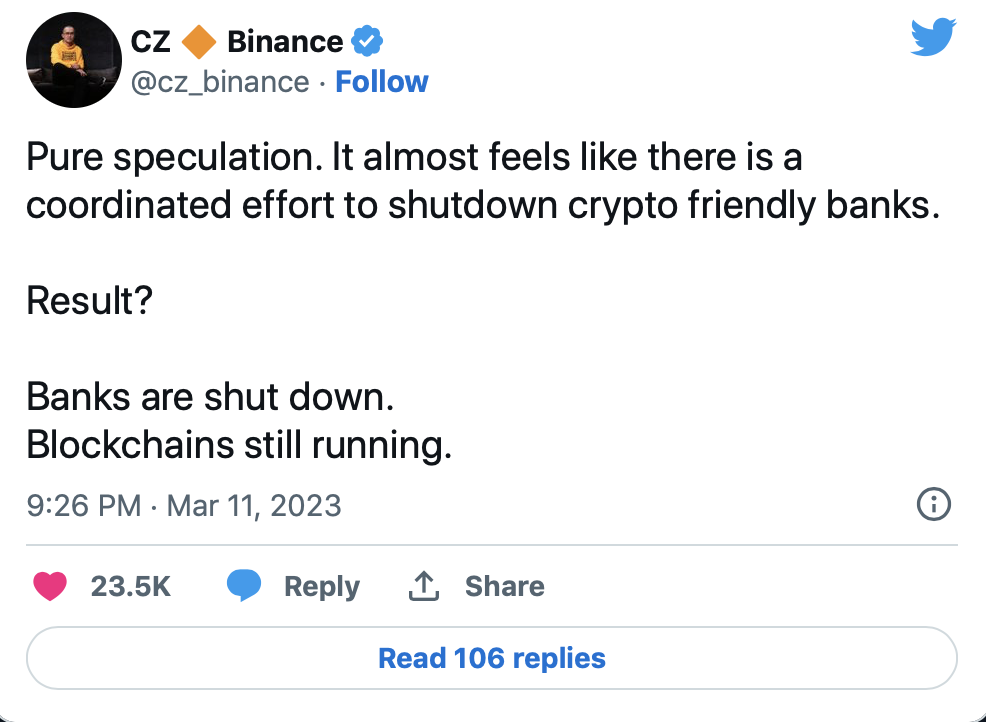Click the share upload arrow icon
This screenshot has width=986, height=722.
[x=424, y=586]
